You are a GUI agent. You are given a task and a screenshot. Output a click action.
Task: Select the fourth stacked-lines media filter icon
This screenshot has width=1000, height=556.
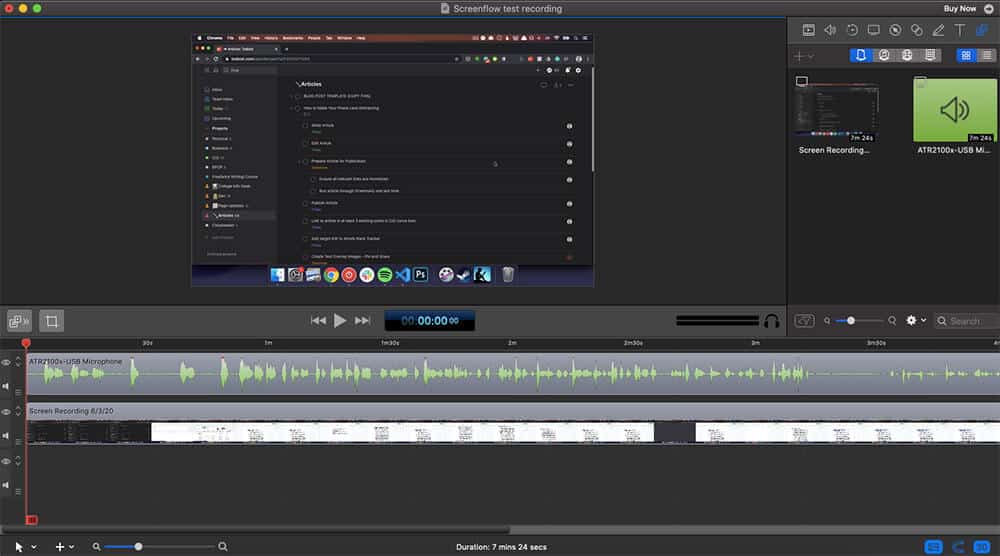coord(930,55)
